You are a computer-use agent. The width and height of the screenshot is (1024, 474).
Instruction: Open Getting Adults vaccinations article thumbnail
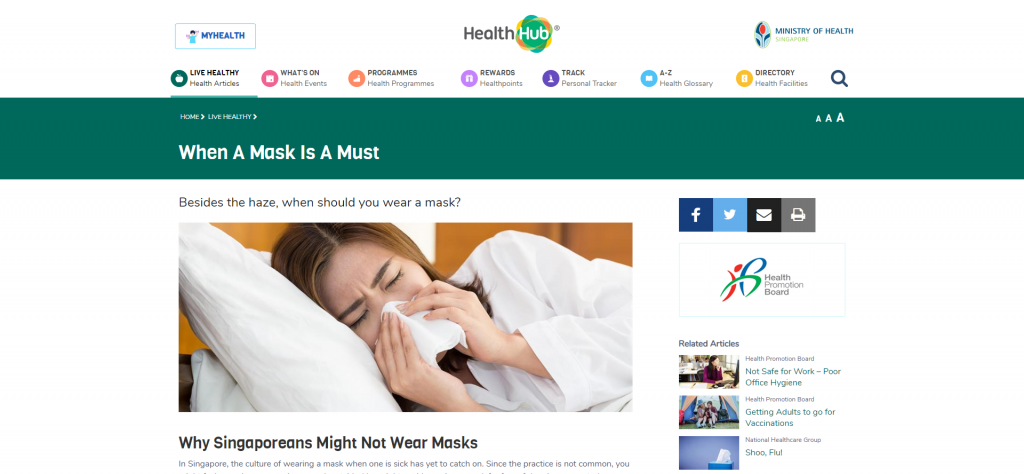(709, 412)
